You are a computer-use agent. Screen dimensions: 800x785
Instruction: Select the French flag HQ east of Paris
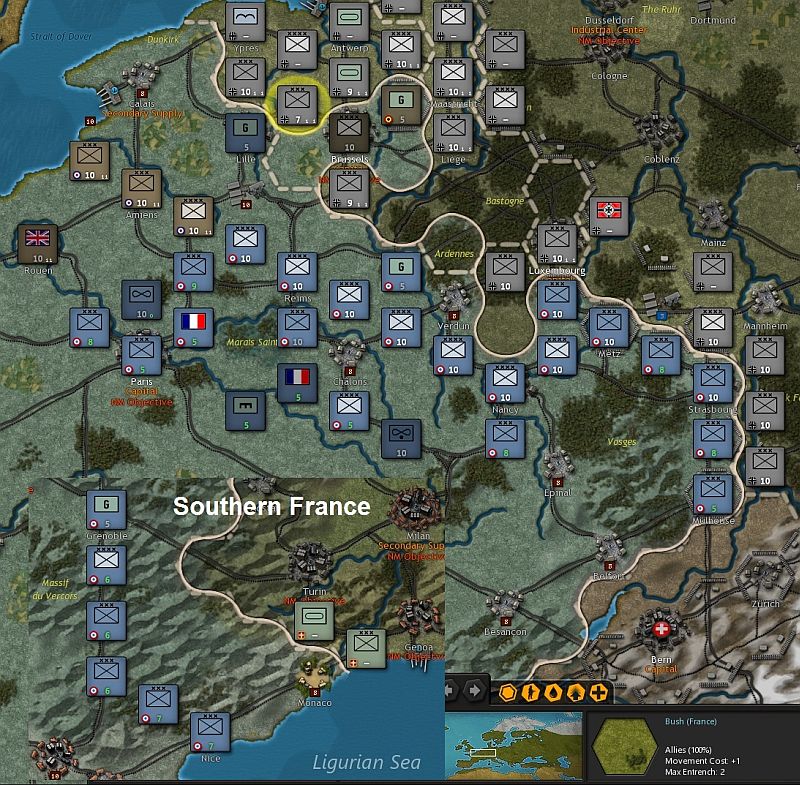coord(193,327)
